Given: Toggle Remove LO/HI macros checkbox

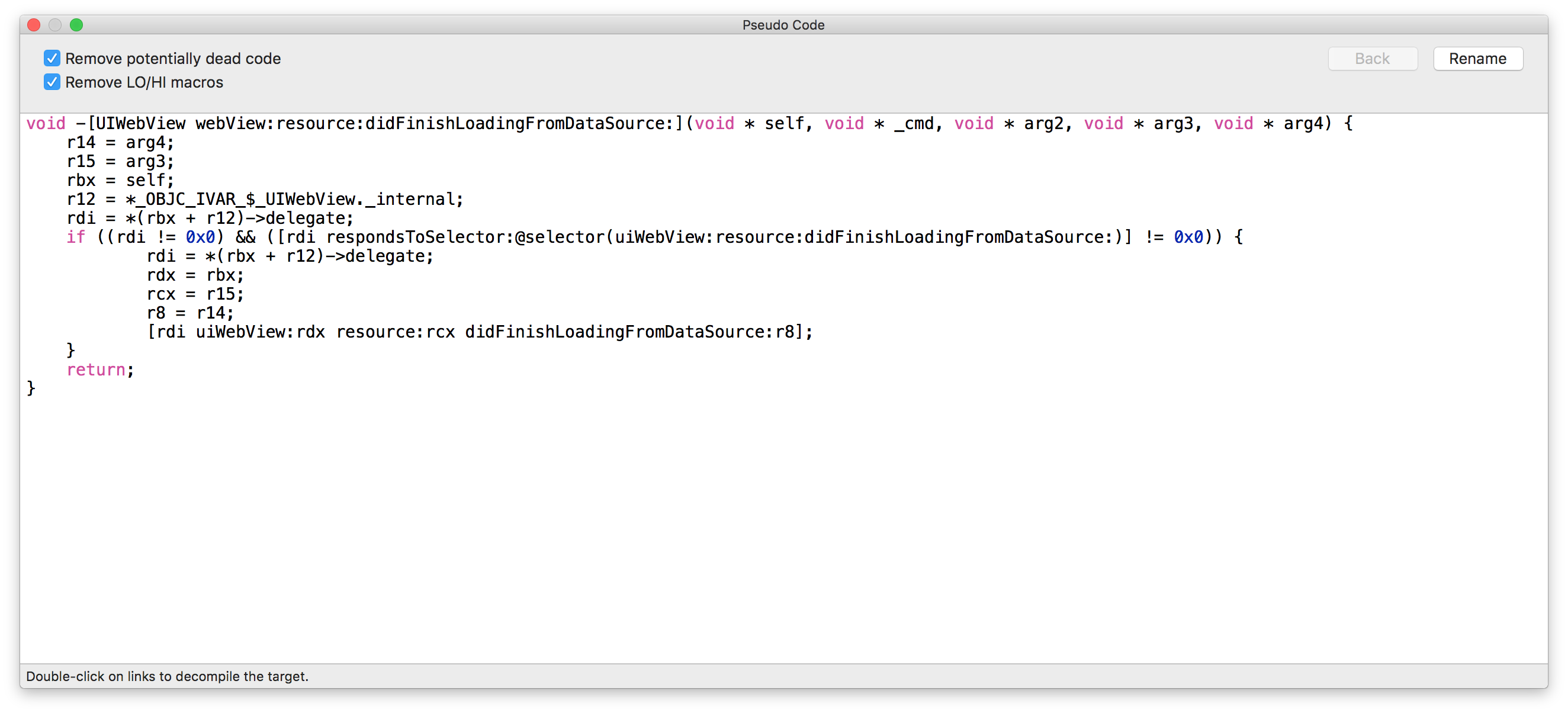Looking at the screenshot, I should coord(52,82).
